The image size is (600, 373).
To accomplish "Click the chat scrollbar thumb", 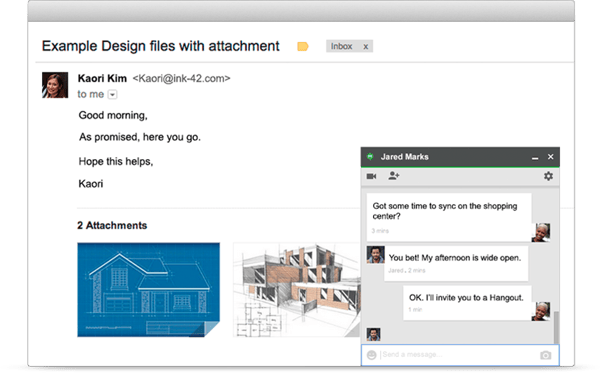I will pos(556,327).
